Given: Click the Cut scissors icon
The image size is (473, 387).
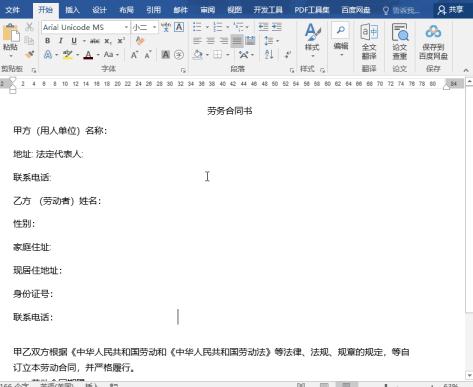Looking at the screenshot, I should [x=29, y=27].
